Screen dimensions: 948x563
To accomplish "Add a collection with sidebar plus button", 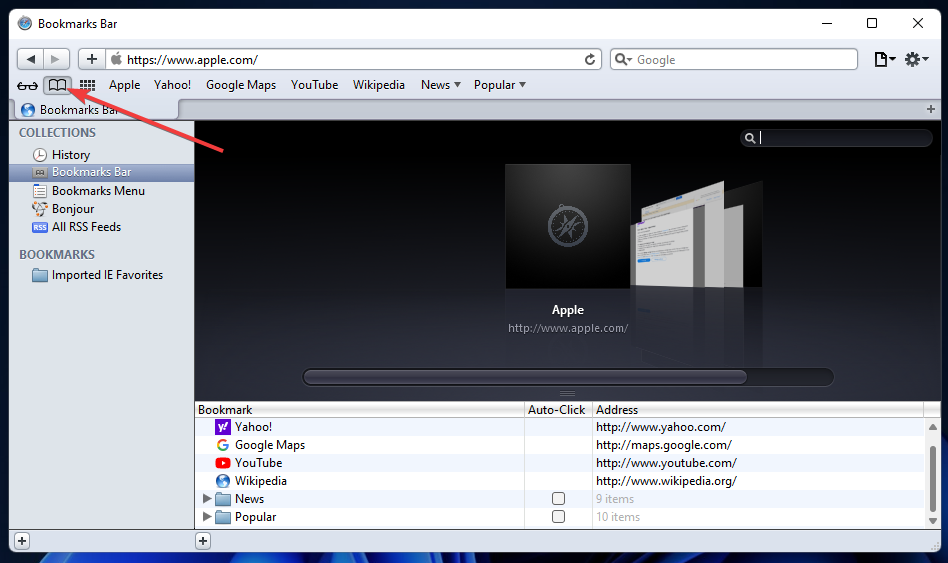I will click(x=22, y=541).
